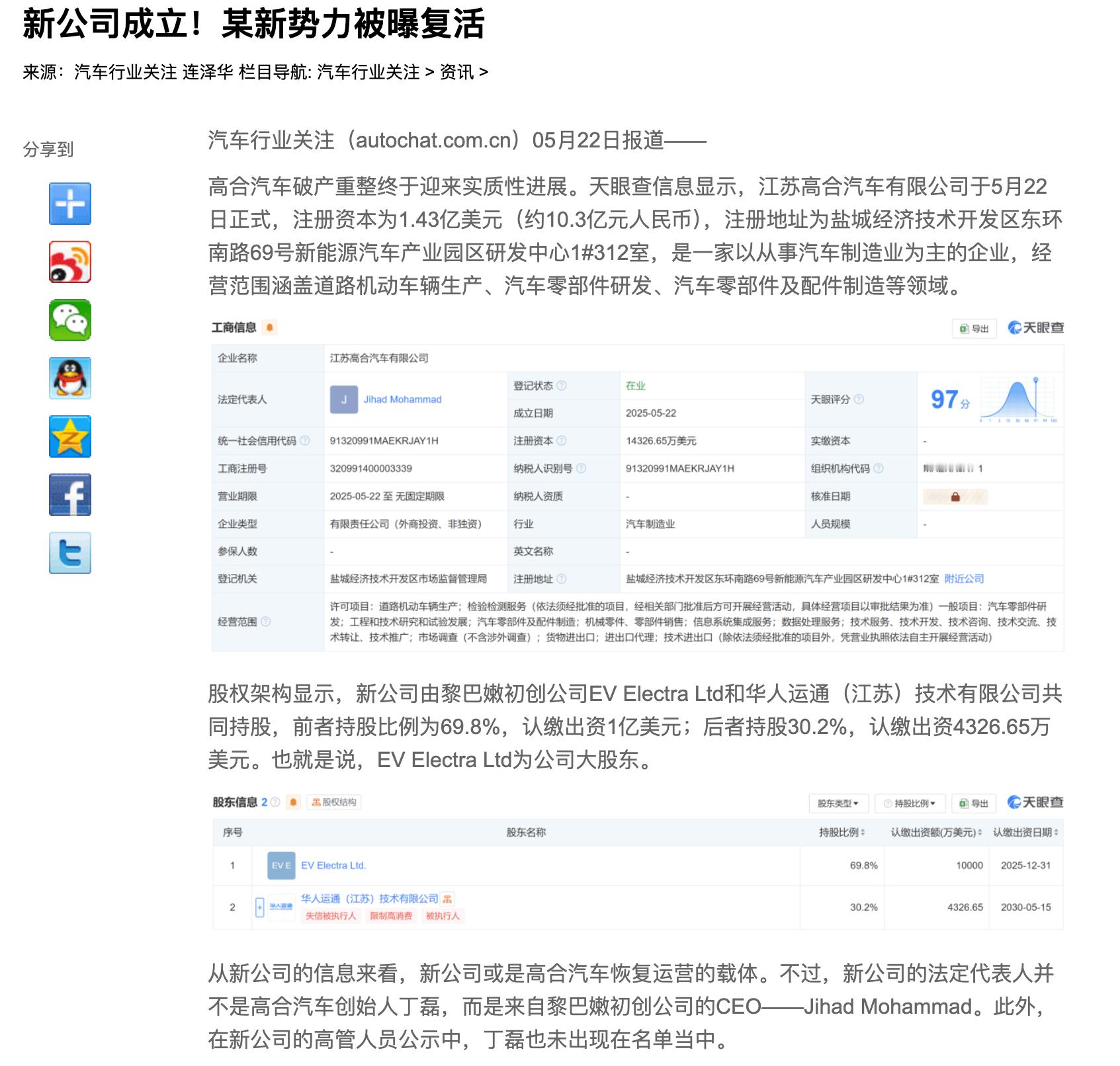Click 14326.65万美元 registered capital value

point(661,440)
